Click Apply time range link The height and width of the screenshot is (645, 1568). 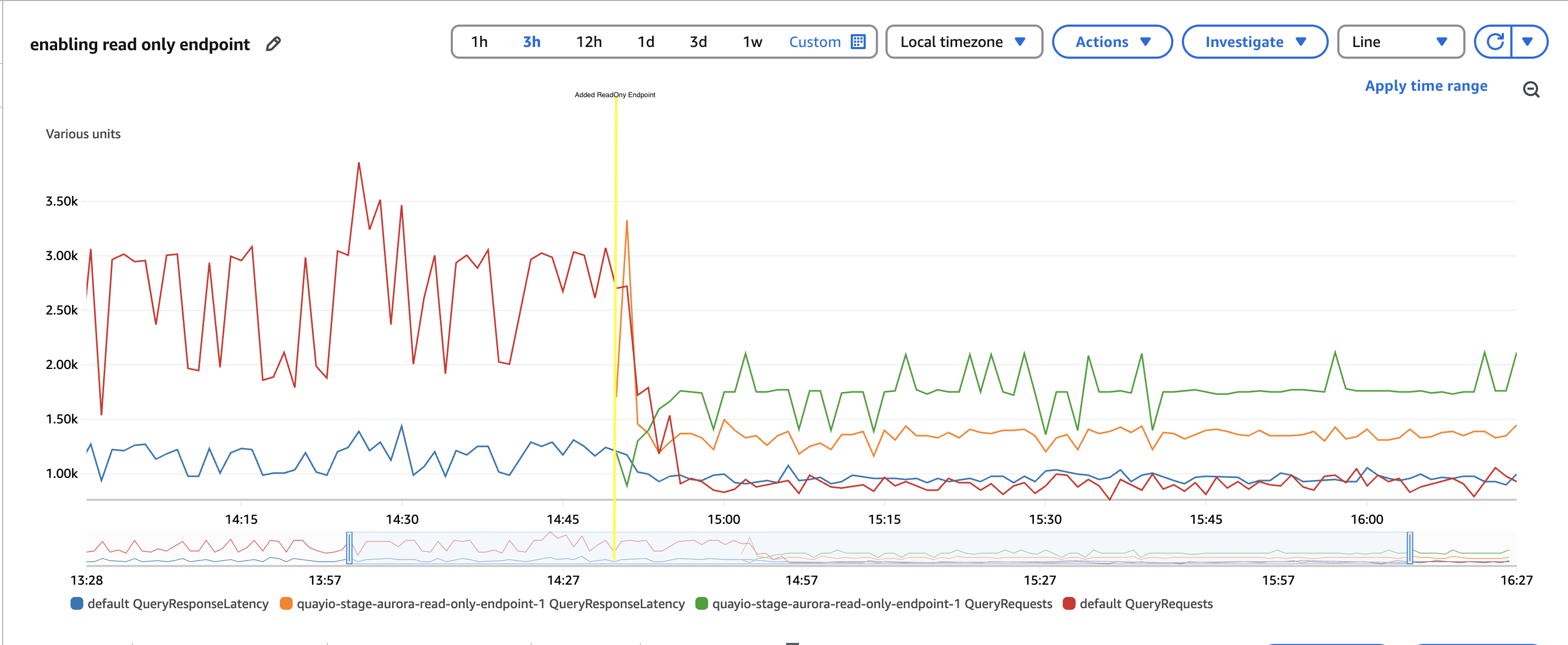1425,86
